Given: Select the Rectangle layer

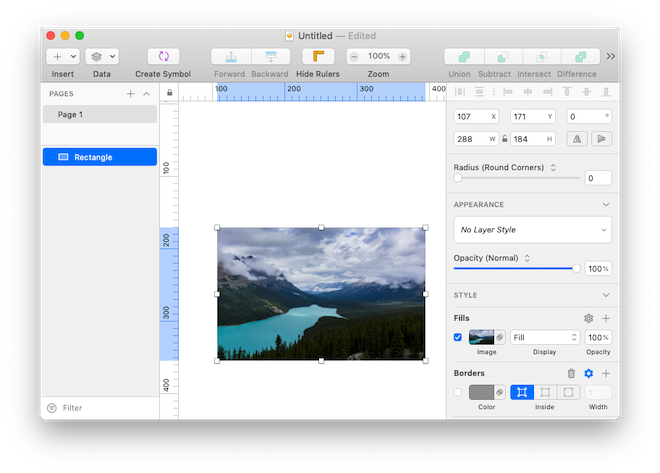Looking at the screenshot, I should pos(99,157).
